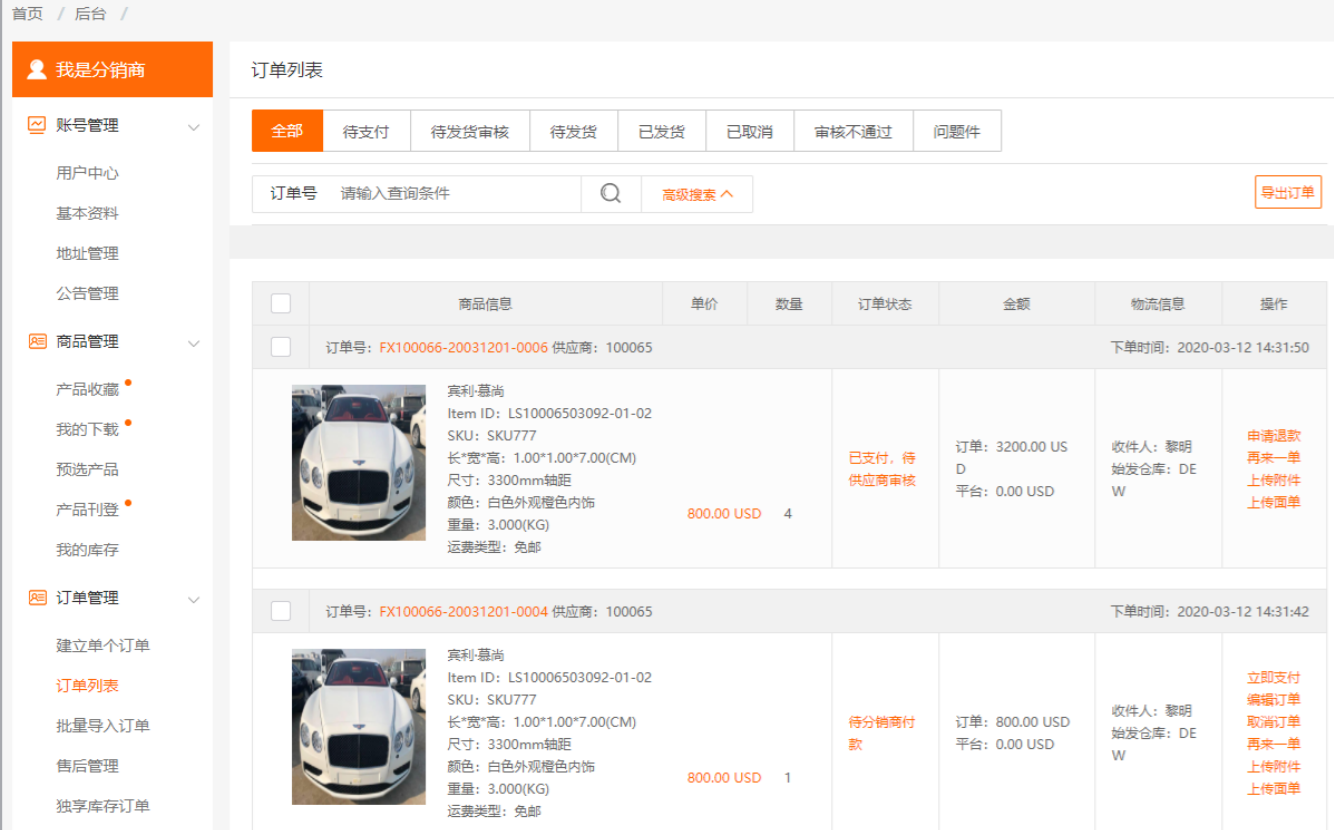Open order number link FX100066-20031201-0004

coord(463,611)
